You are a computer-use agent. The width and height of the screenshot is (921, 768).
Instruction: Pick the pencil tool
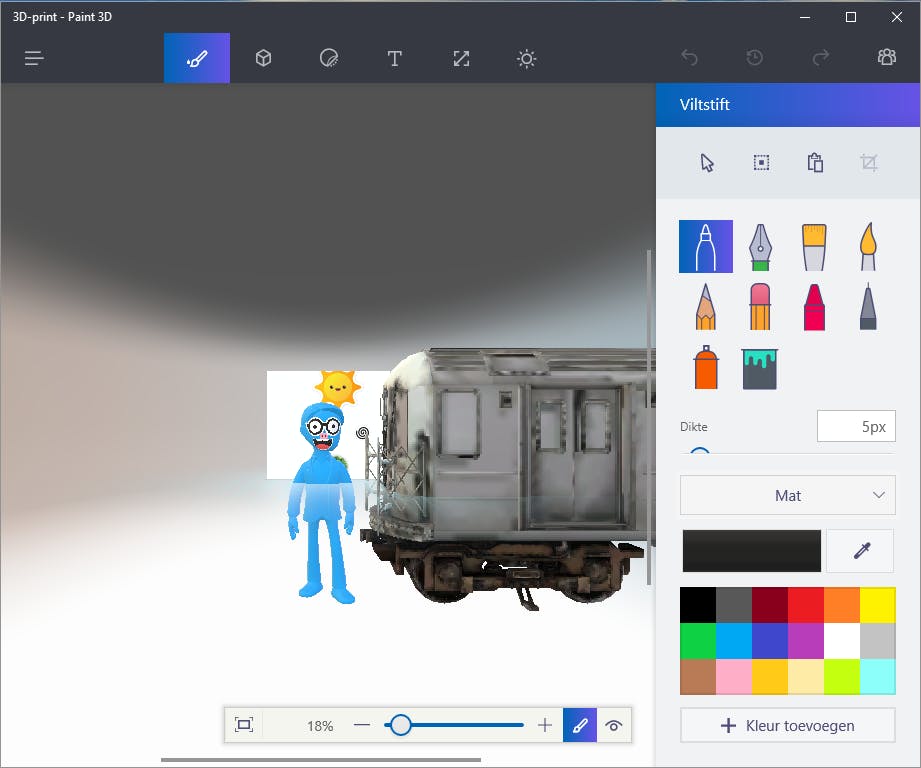(x=705, y=306)
